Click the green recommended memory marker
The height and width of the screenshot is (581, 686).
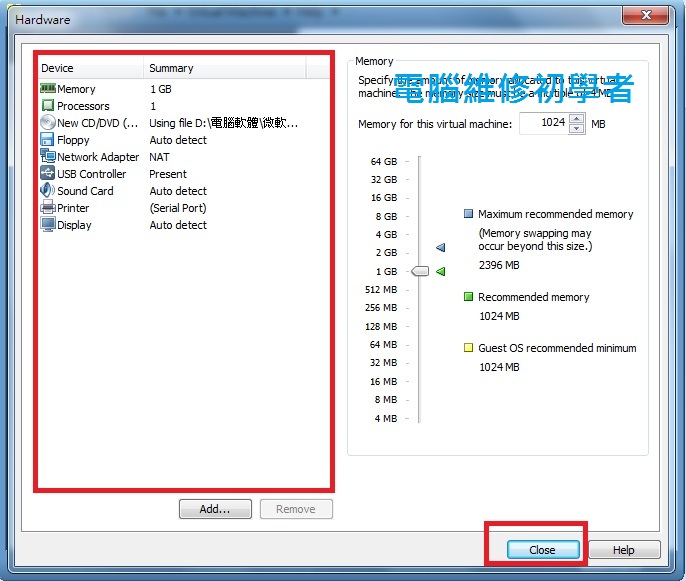click(441, 271)
